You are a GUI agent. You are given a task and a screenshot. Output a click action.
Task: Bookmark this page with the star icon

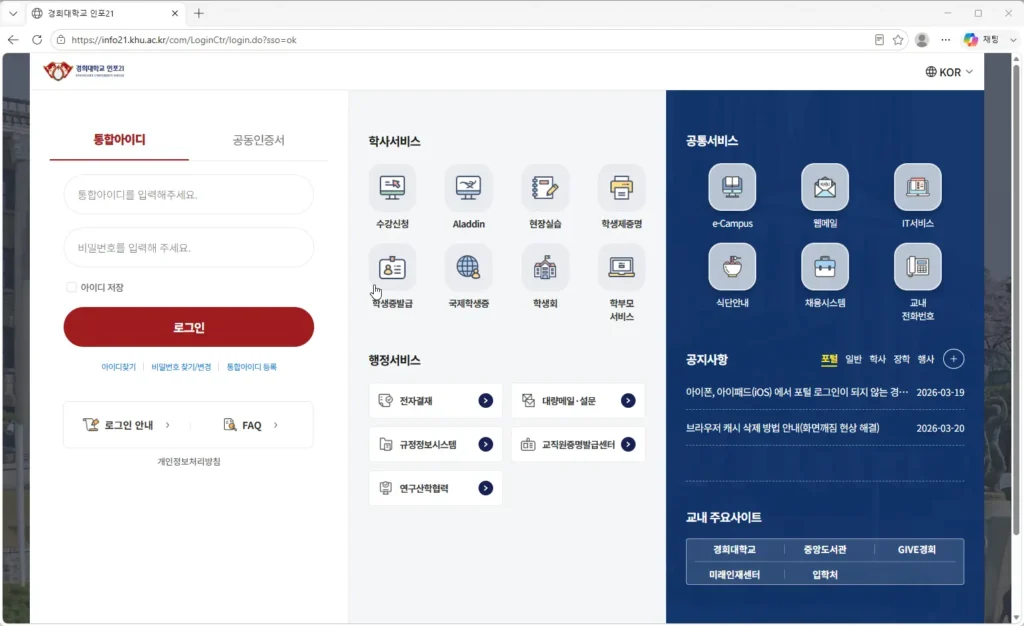click(898, 40)
